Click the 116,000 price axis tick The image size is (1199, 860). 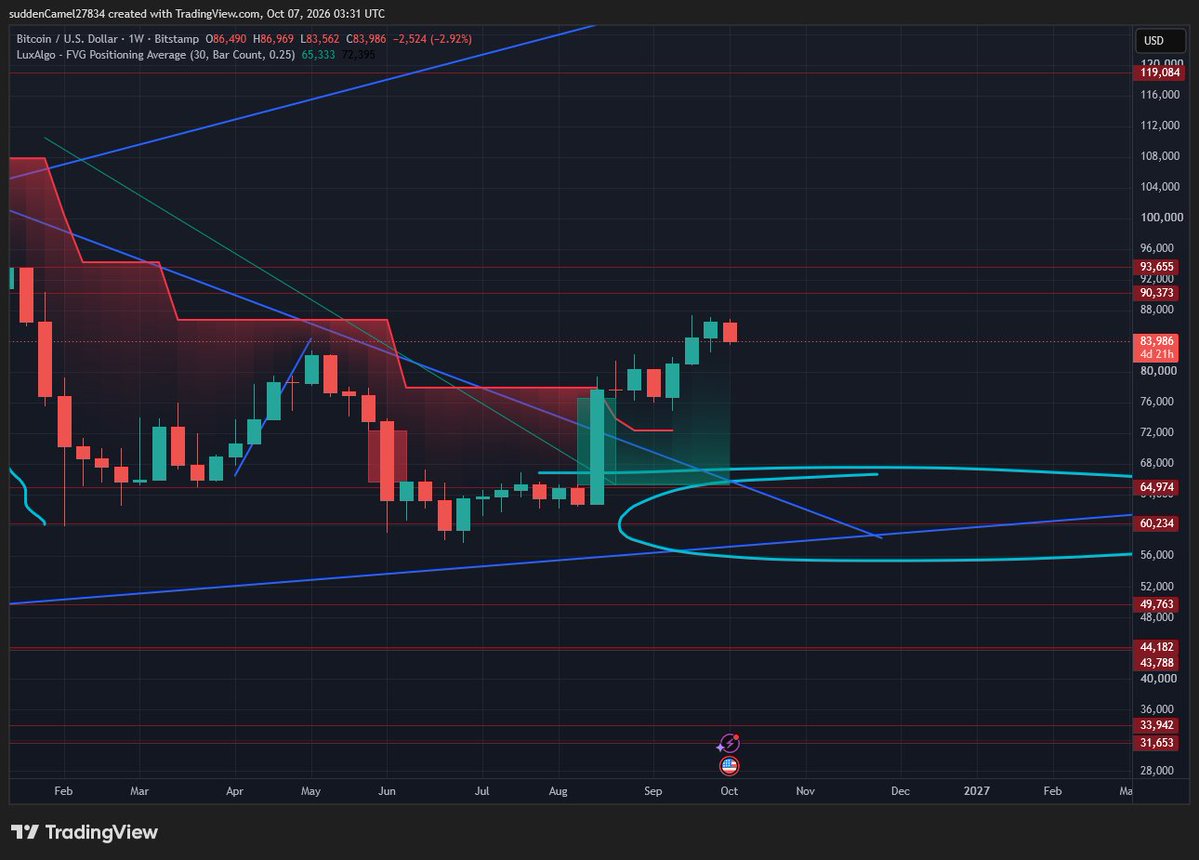pos(1160,95)
